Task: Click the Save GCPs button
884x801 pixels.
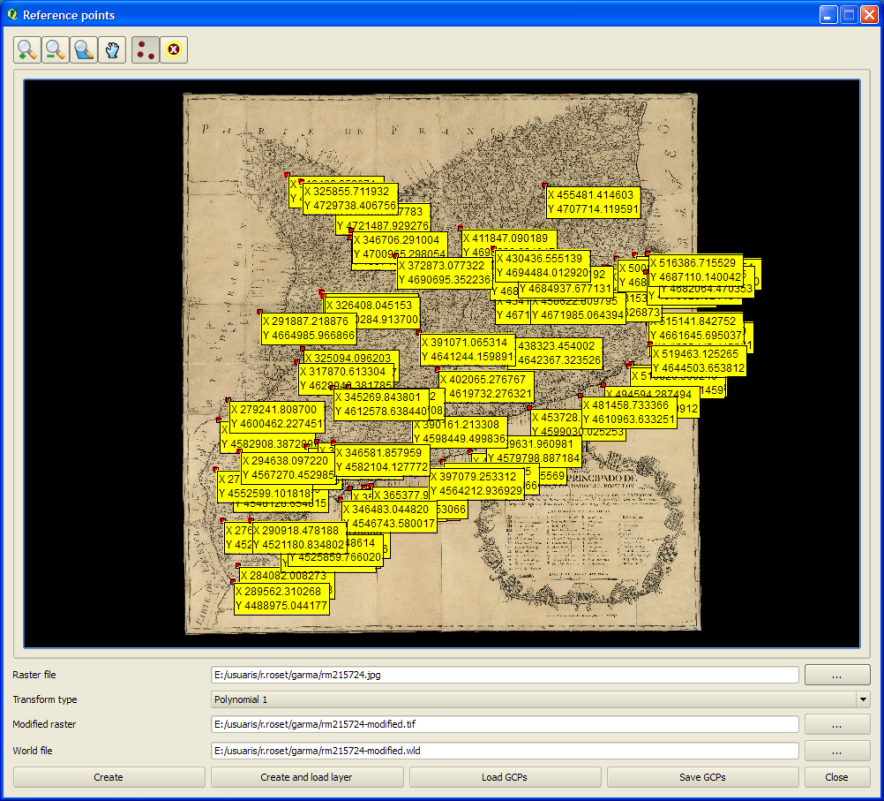Action: [x=702, y=777]
